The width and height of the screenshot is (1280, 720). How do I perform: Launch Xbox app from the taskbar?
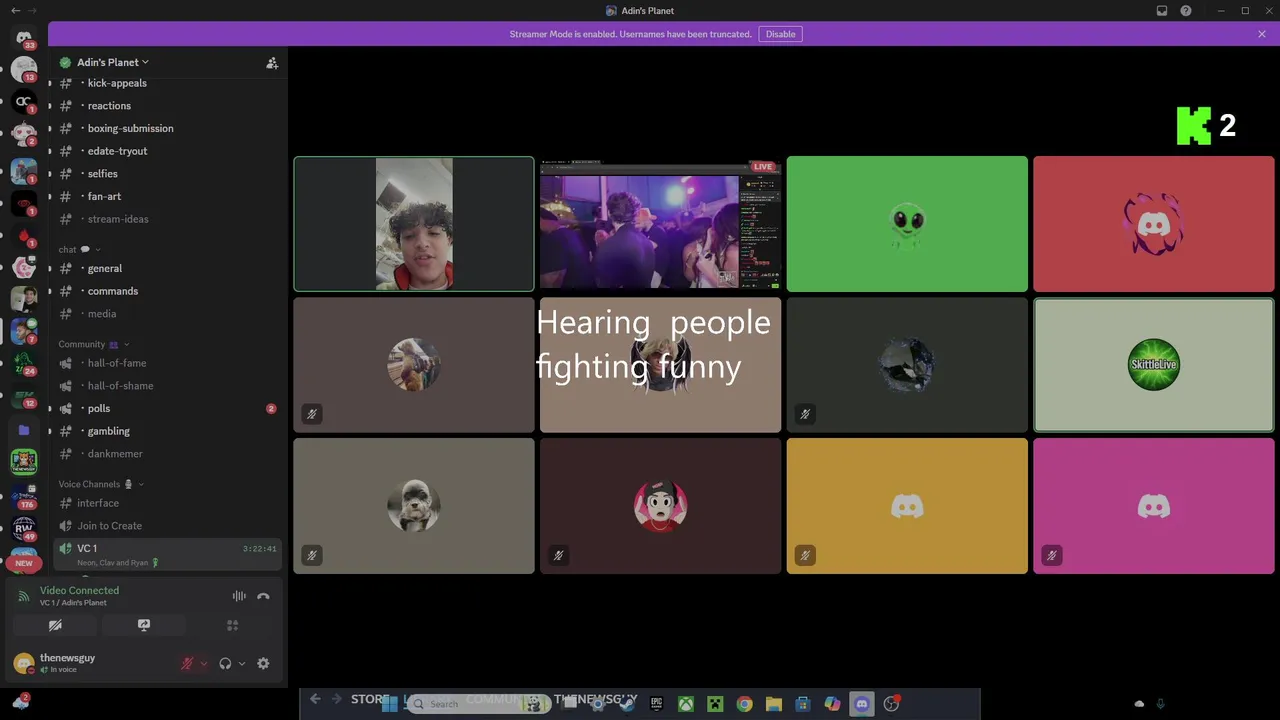(x=686, y=704)
